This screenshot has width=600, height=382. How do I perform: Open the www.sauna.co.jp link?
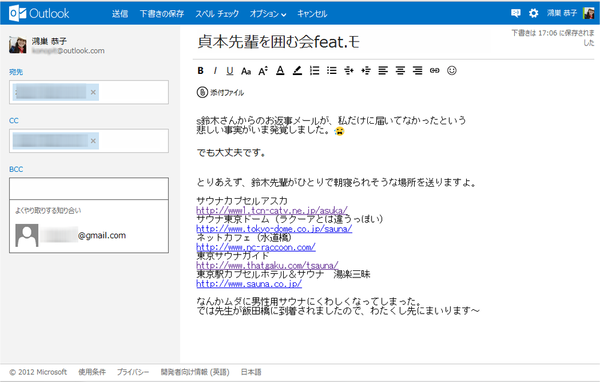point(249,284)
